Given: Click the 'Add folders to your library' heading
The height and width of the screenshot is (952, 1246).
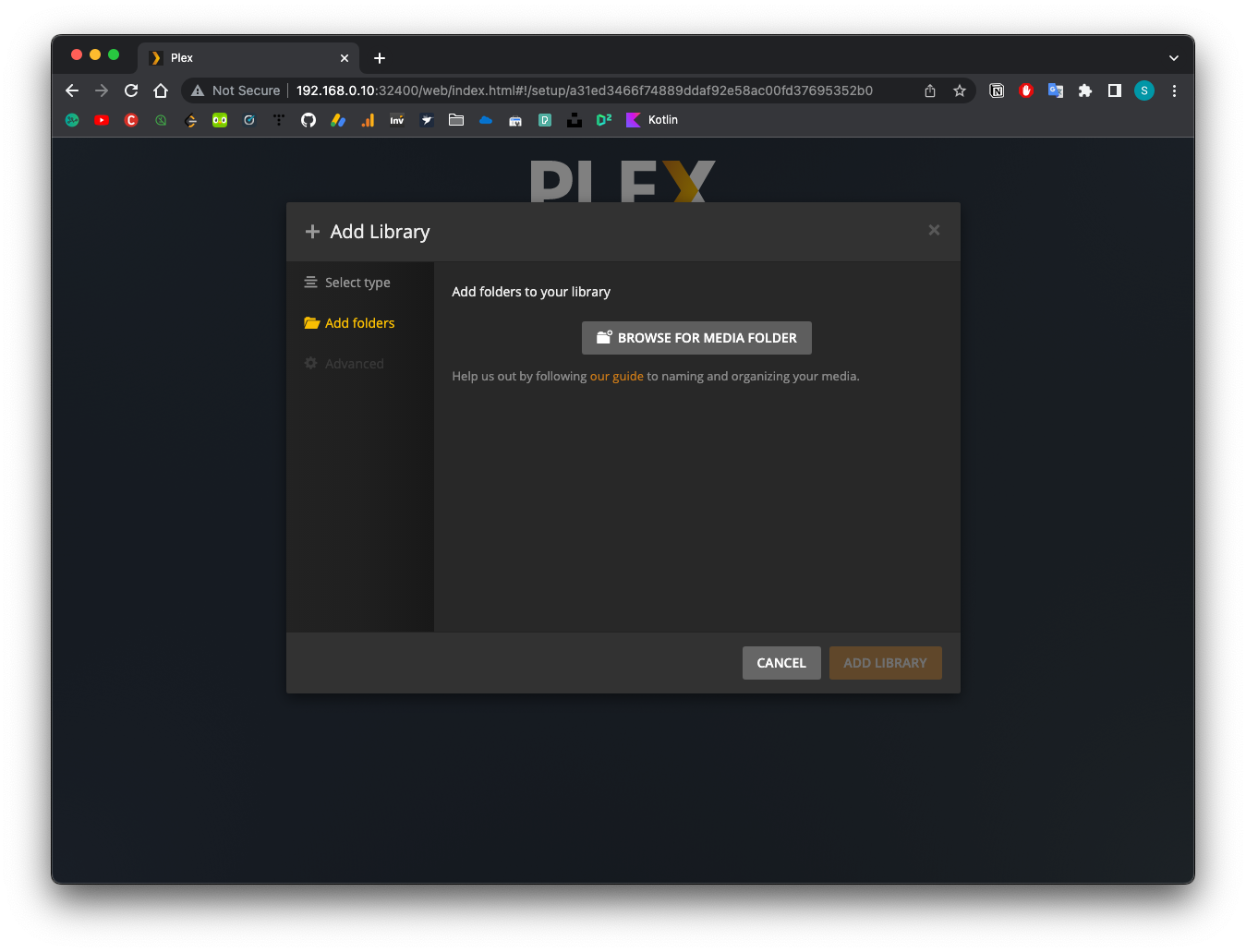Looking at the screenshot, I should (531, 292).
